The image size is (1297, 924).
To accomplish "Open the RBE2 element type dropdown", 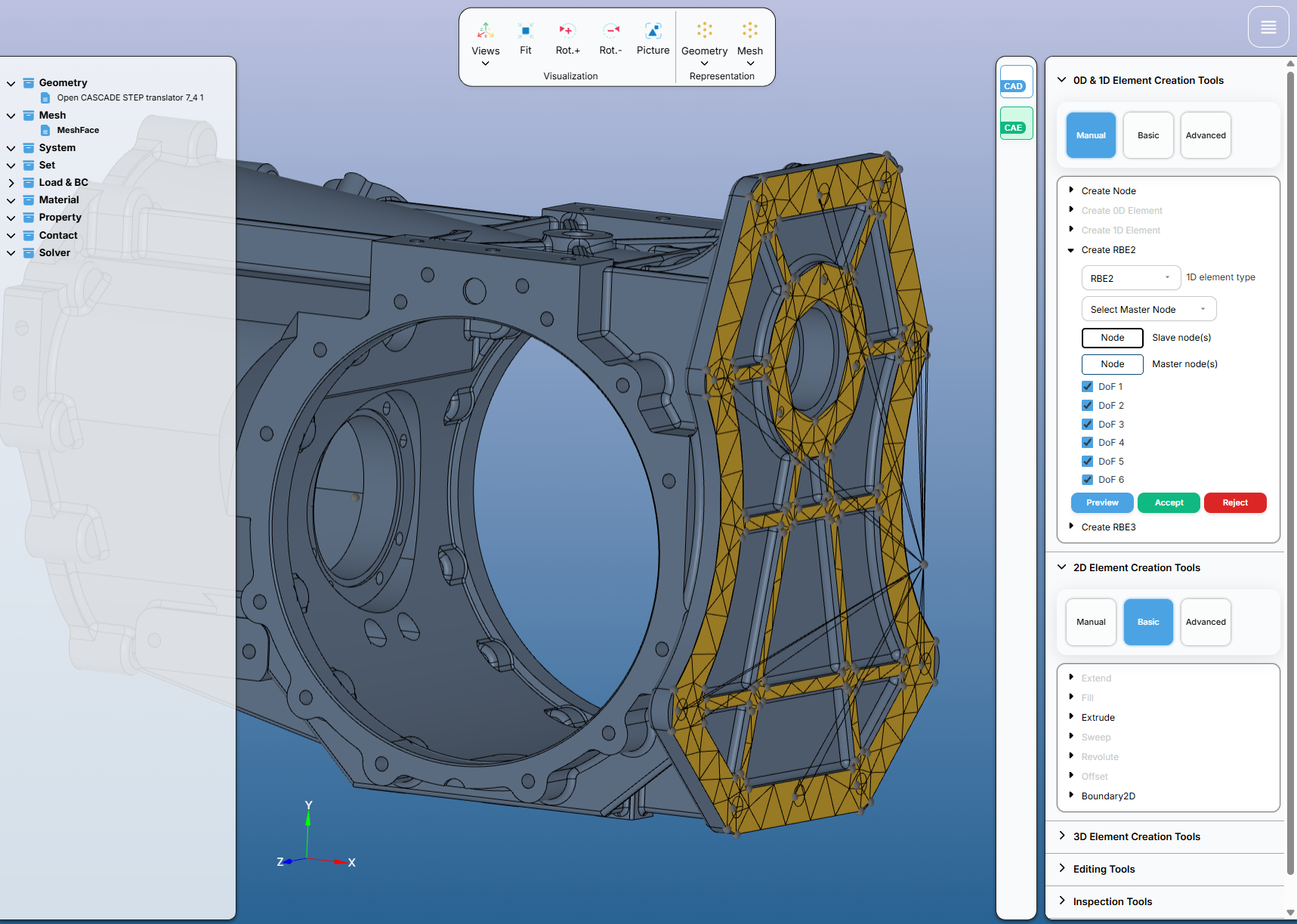I will [1130, 278].
